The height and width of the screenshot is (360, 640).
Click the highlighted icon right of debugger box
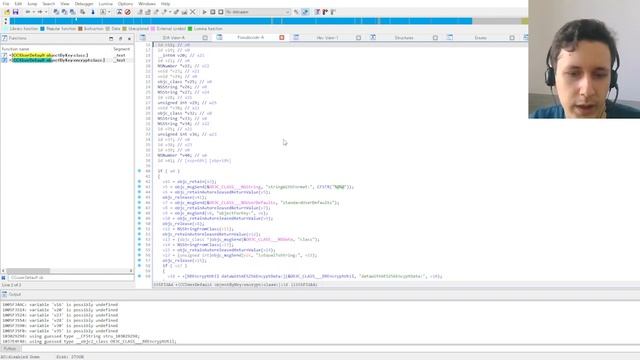click(x=305, y=12)
